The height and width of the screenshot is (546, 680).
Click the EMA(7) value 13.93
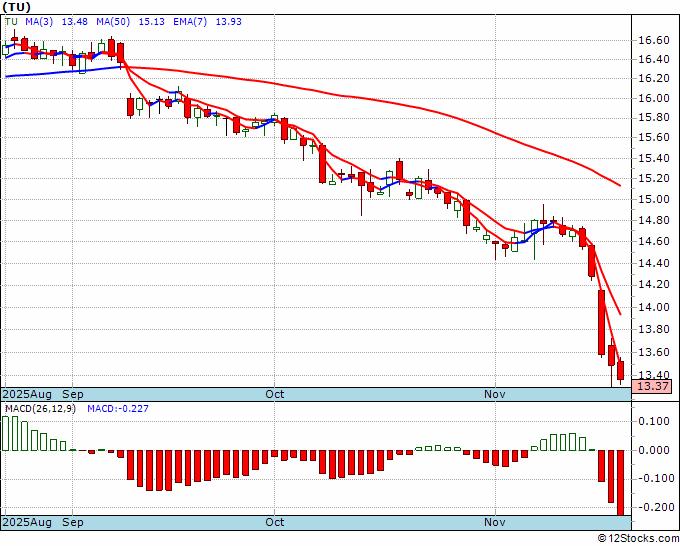(x=229, y=22)
